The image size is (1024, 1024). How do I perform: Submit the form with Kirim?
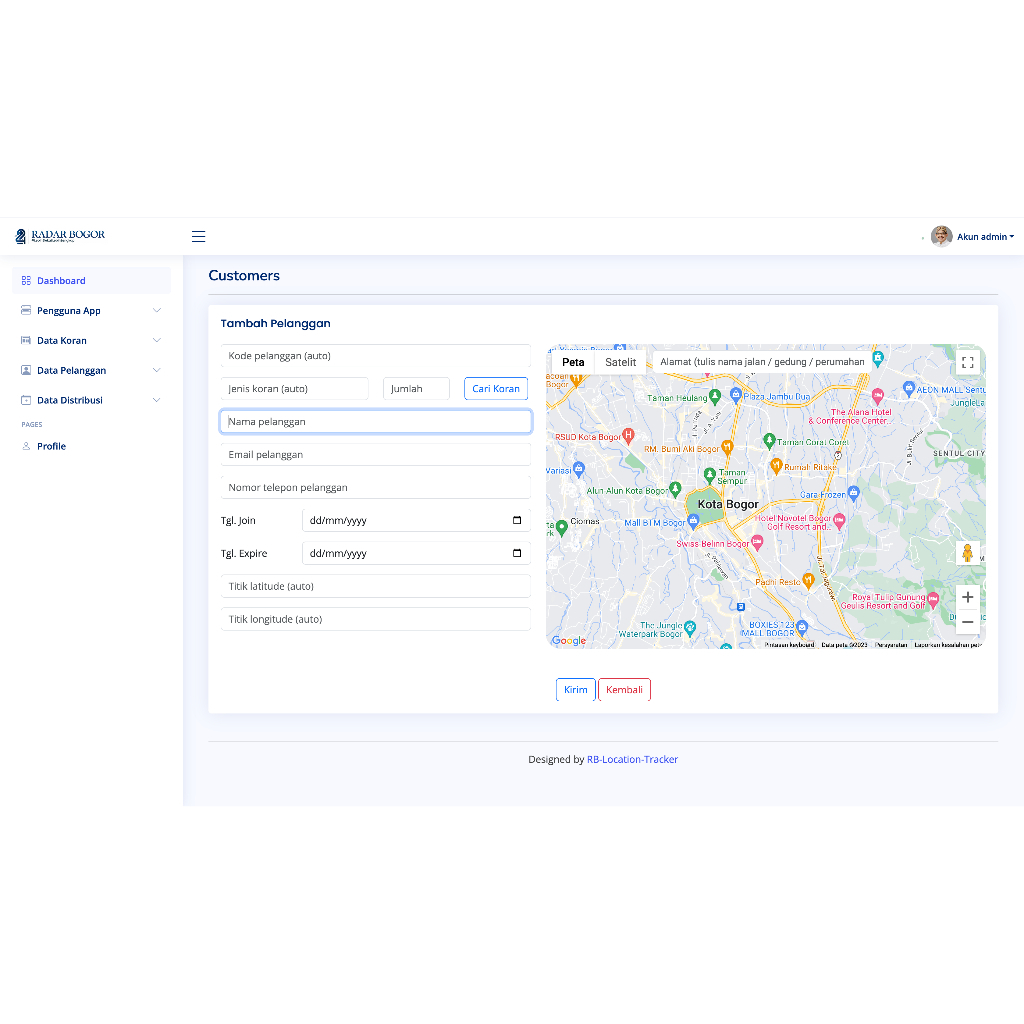[575, 689]
